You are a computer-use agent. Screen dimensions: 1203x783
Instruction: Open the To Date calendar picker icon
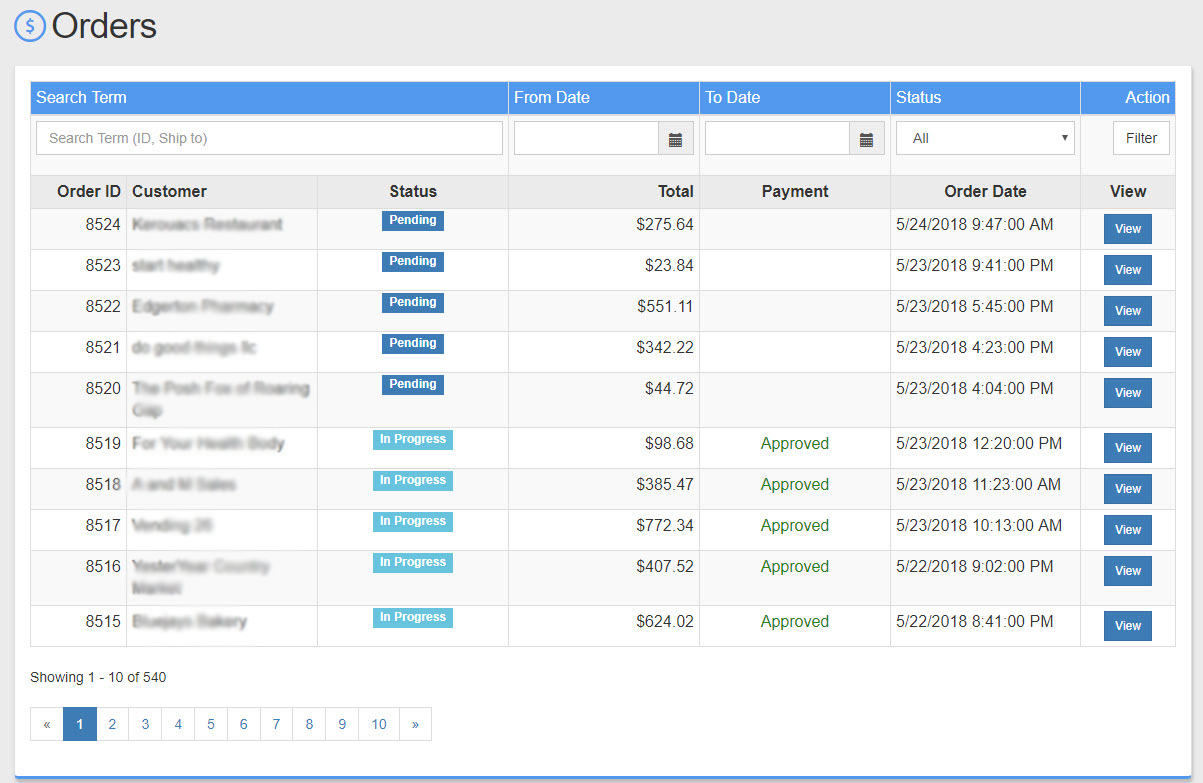coord(866,139)
